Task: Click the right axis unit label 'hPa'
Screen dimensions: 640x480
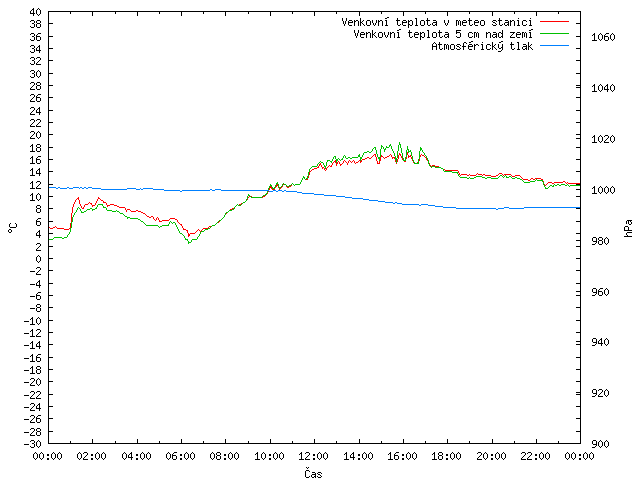Action: point(628,228)
